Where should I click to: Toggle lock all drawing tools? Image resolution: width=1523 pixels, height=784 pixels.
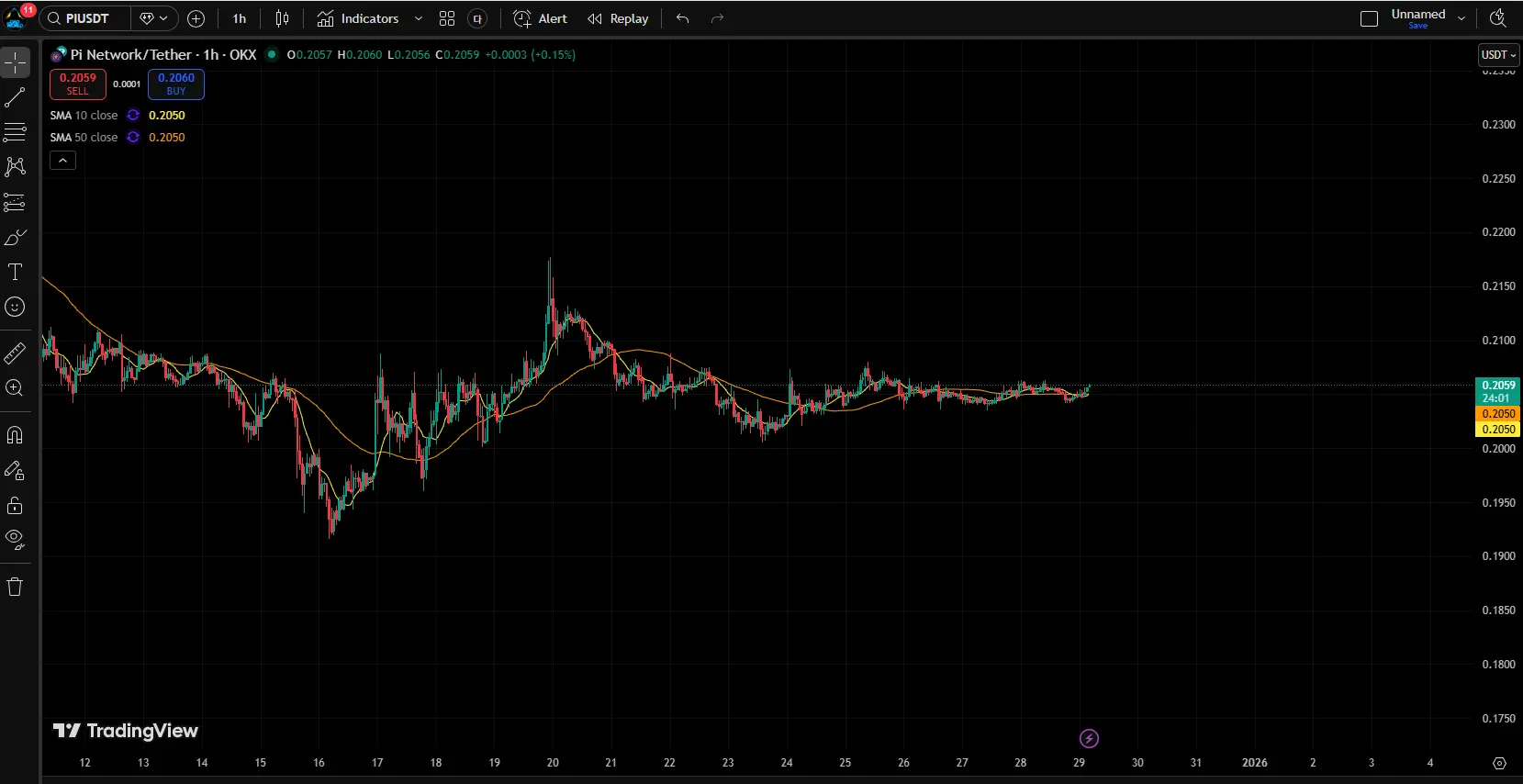16,505
